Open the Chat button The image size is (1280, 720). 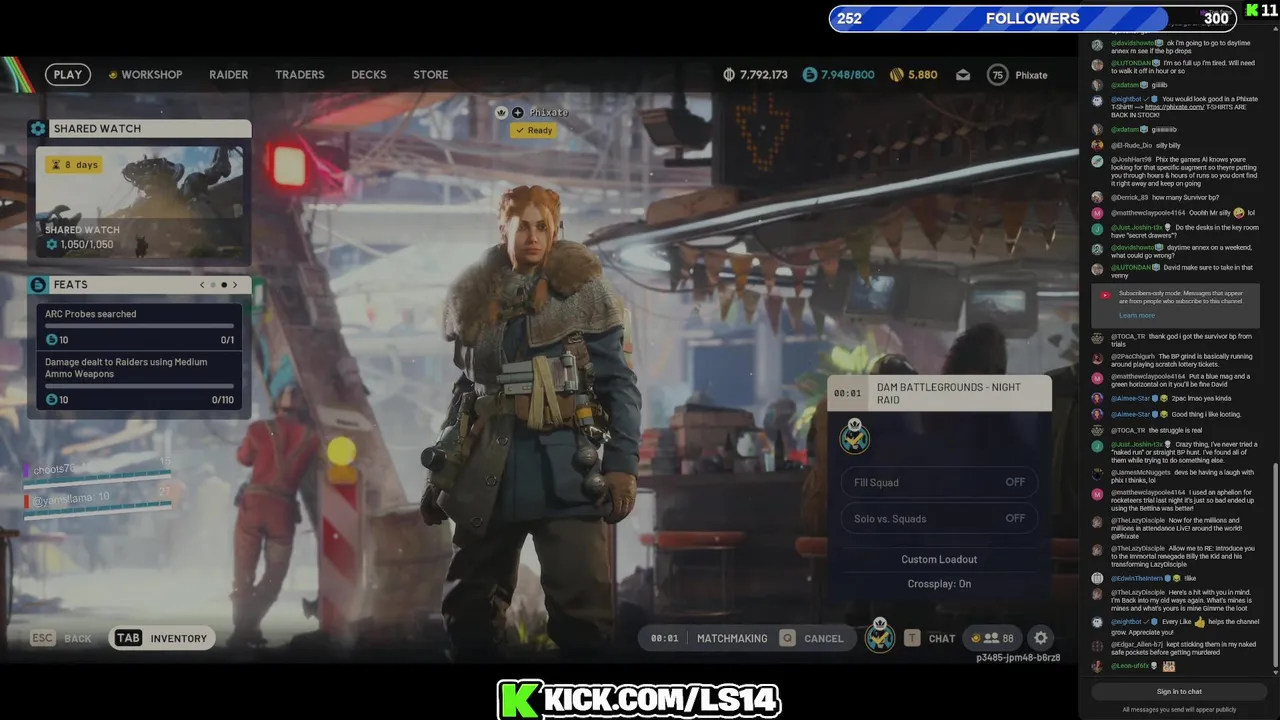tap(930, 638)
